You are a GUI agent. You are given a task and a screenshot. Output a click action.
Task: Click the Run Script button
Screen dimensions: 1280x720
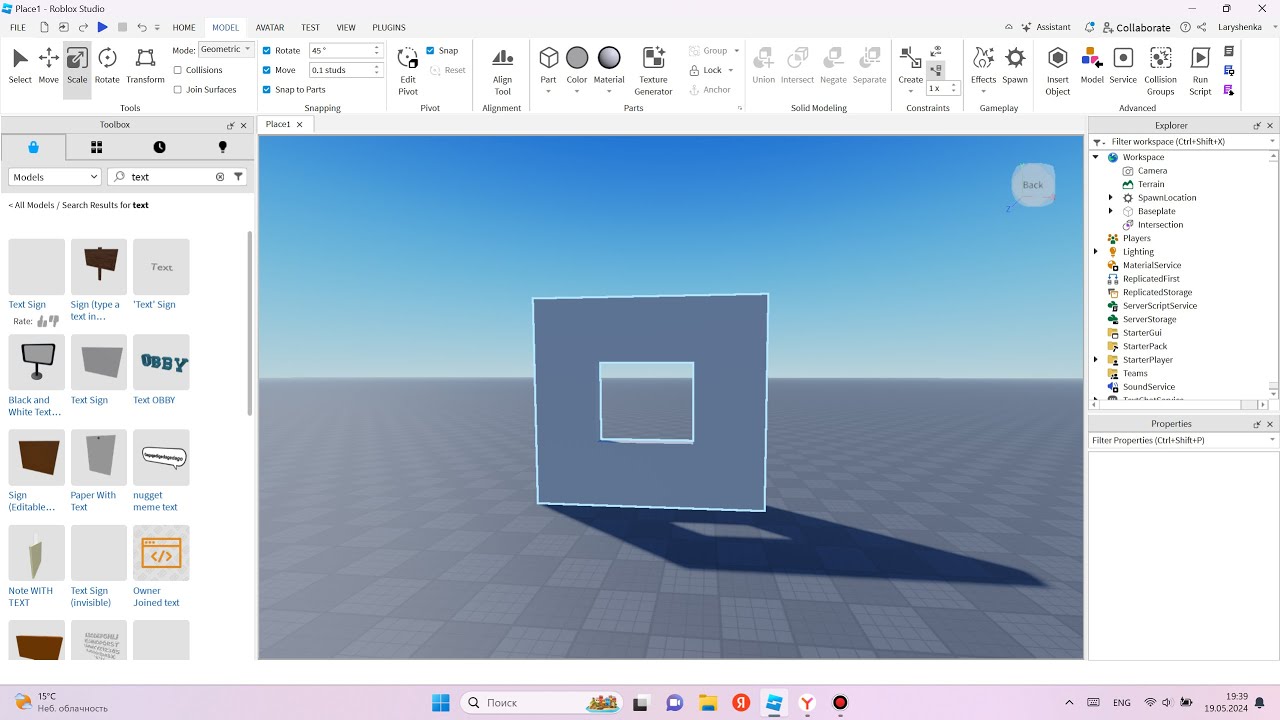pos(1200,71)
